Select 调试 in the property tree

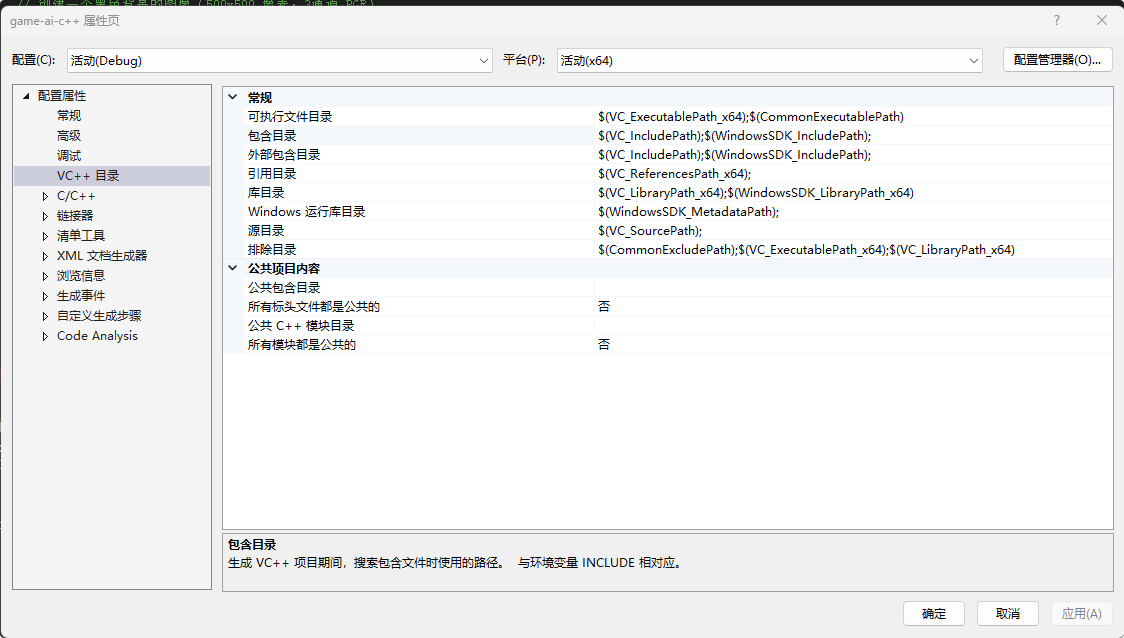[69, 156]
